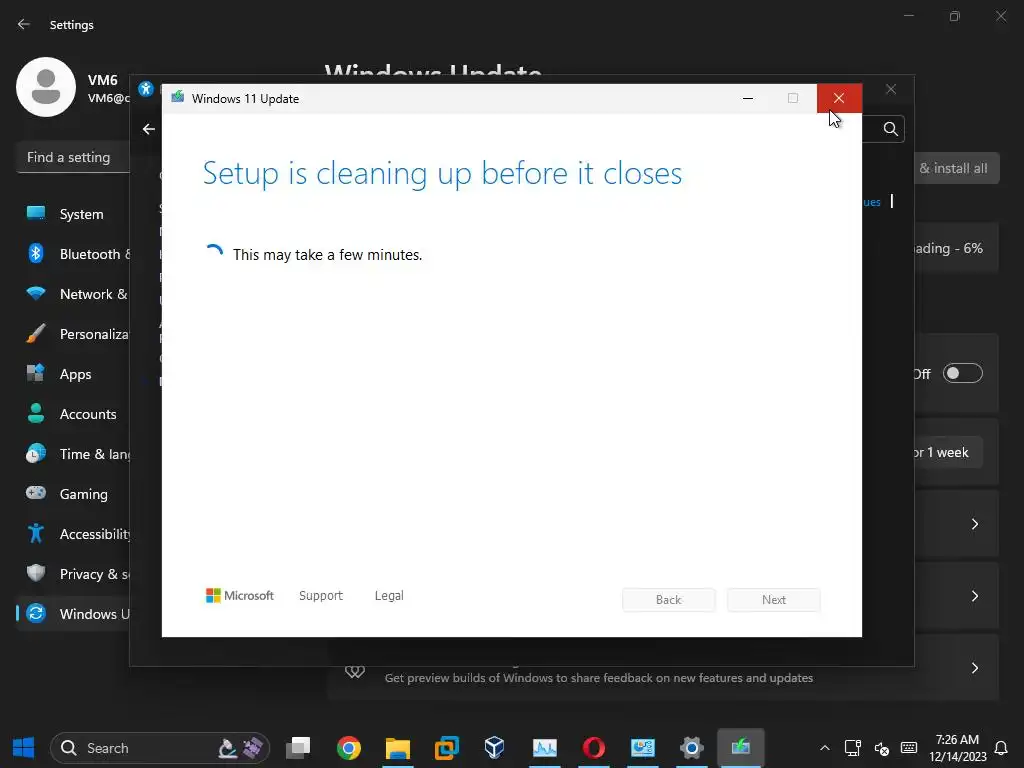Open the Personalization category
Image resolution: width=1024 pixels, height=768 pixels.
[73, 334]
